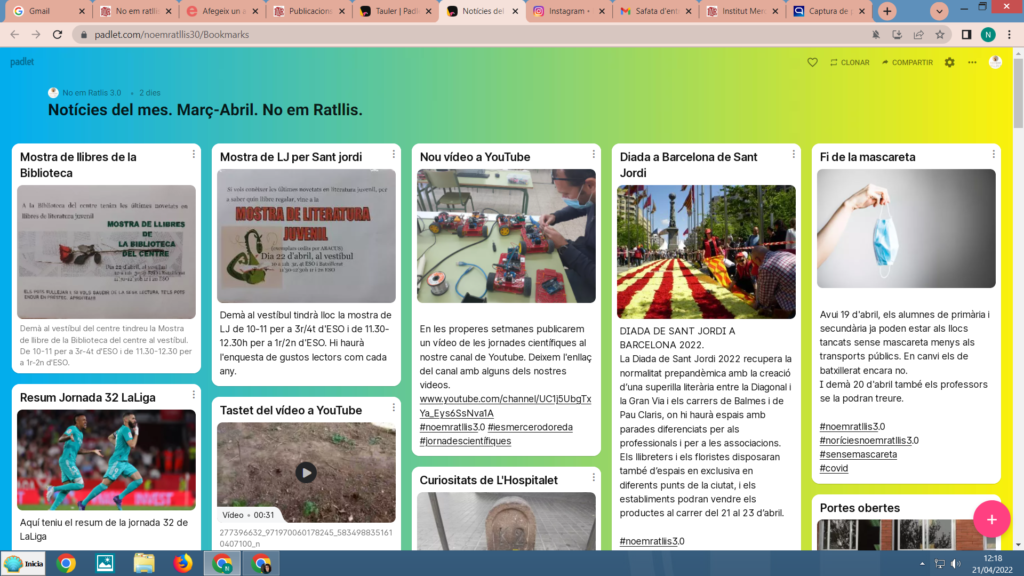Image resolution: width=1024 pixels, height=576 pixels.
Task: Click the pink add post plus button
Action: (x=991, y=519)
